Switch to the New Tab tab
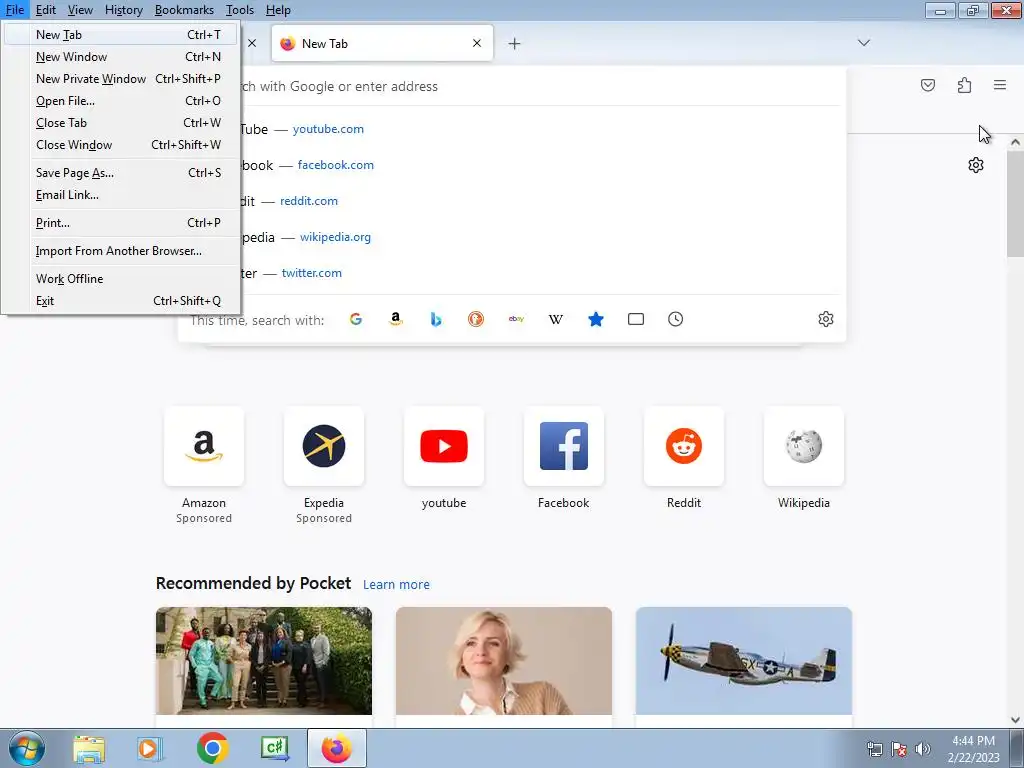 [382, 43]
